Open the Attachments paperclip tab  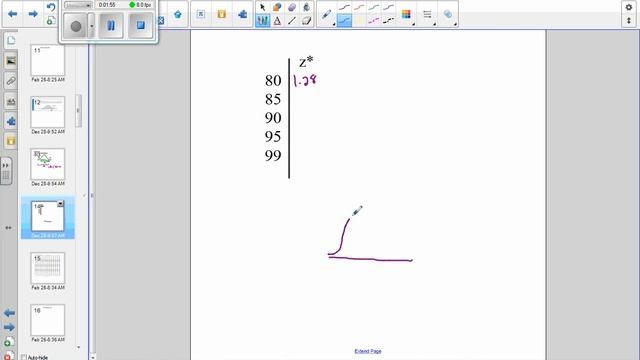[x=11, y=80]
